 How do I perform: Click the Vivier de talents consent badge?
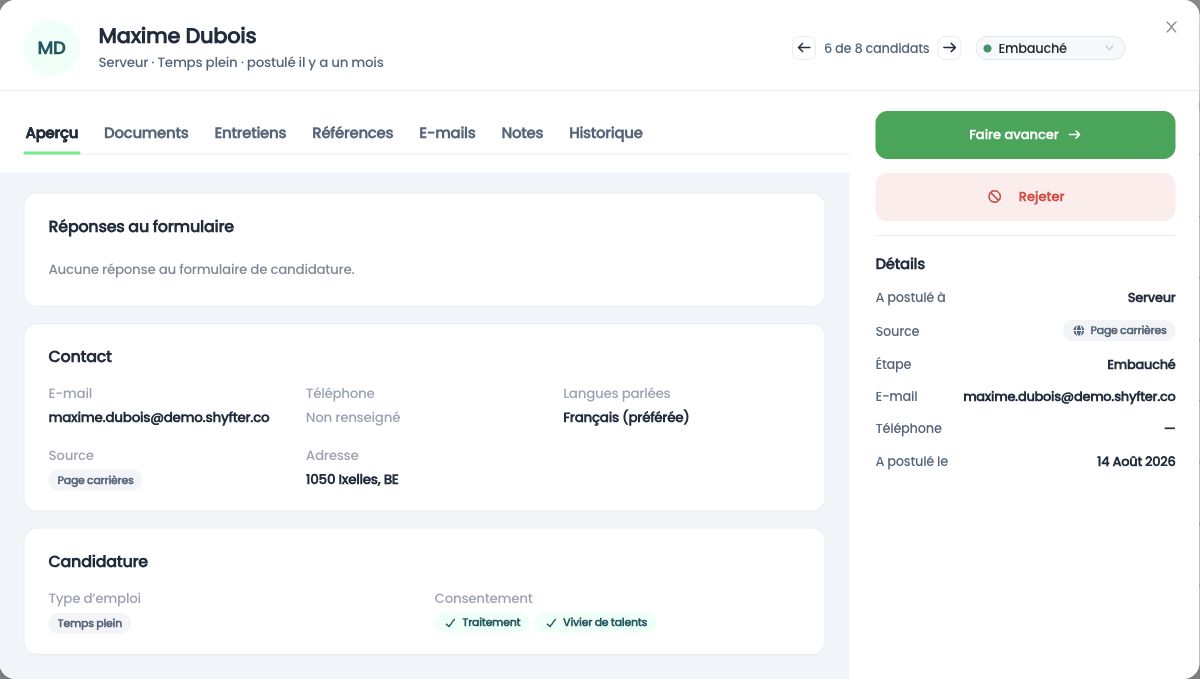(x=596, y=622)
